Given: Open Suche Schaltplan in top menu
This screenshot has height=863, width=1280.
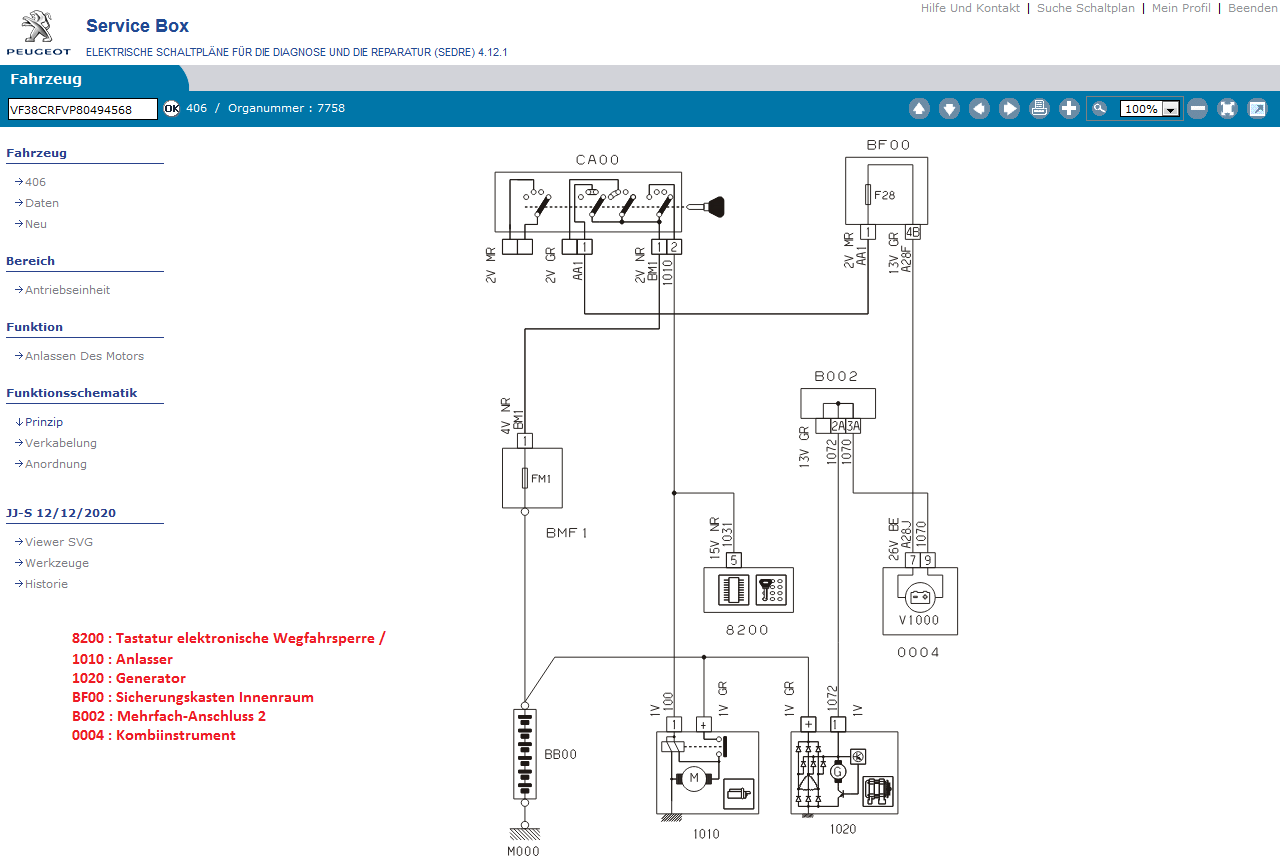Looking at the screenshot, I should tap(1085, 8).
